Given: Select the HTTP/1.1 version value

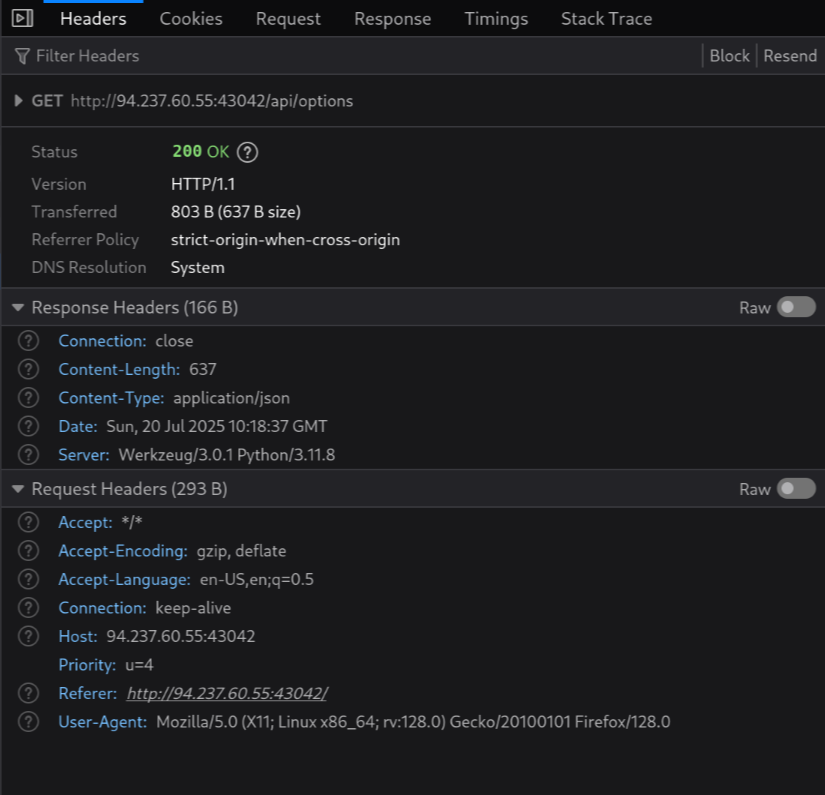Looking at the screenshot, I should click(x=203, y=184).
